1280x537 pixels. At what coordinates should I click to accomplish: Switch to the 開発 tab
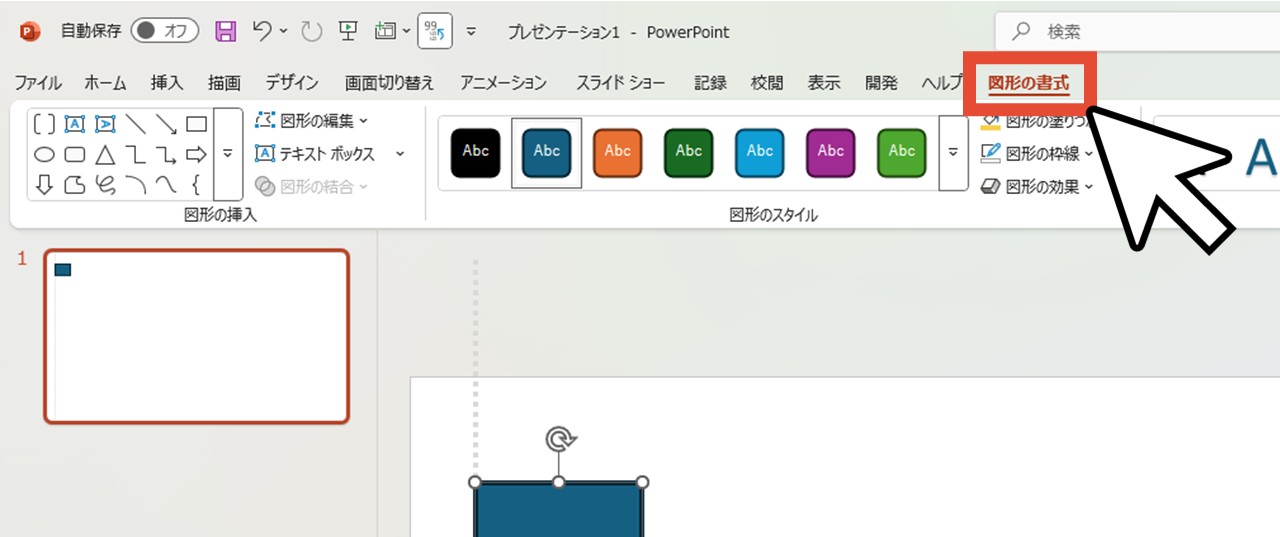pos(881,83)
